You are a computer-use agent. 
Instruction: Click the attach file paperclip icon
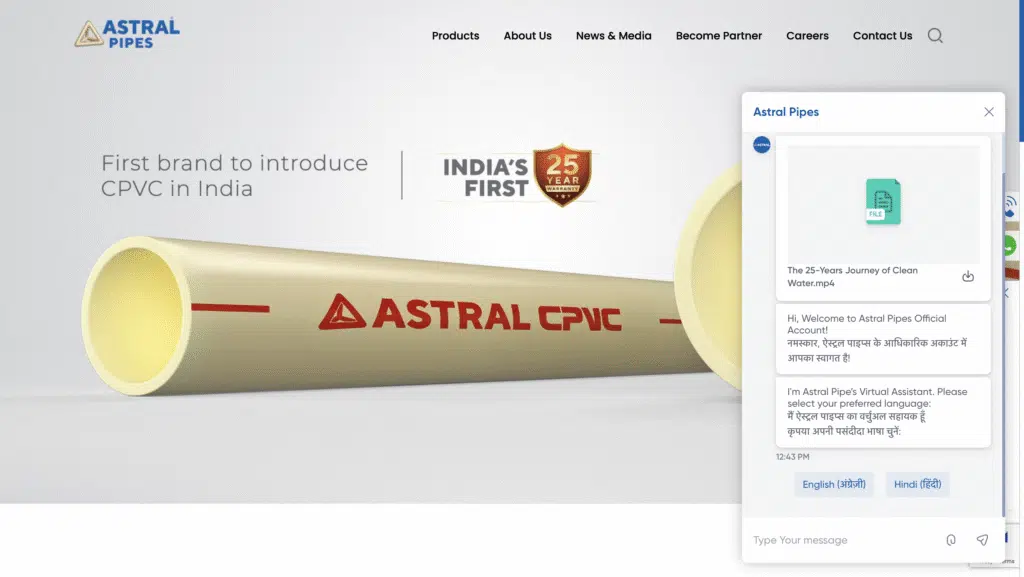(x=951, y=540)
